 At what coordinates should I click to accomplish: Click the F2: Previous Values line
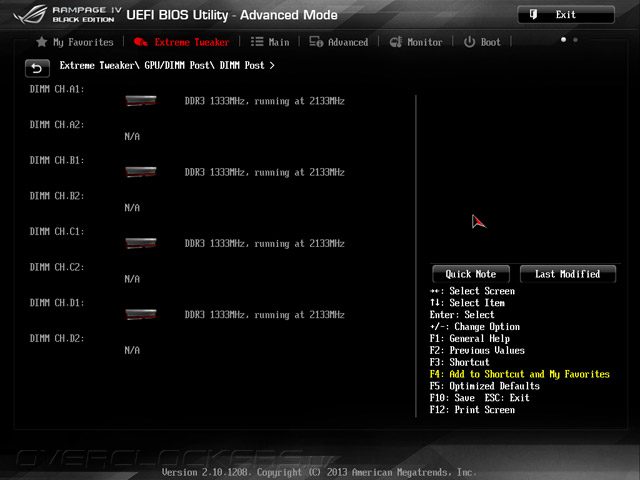(x=477, y=350)
